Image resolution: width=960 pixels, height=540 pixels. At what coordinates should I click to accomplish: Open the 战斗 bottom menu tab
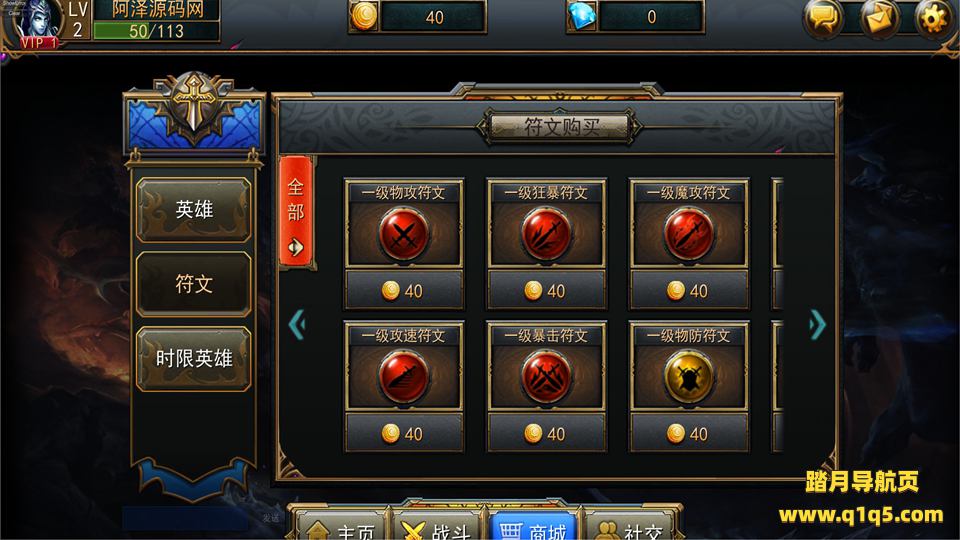(x=438, y=527)
